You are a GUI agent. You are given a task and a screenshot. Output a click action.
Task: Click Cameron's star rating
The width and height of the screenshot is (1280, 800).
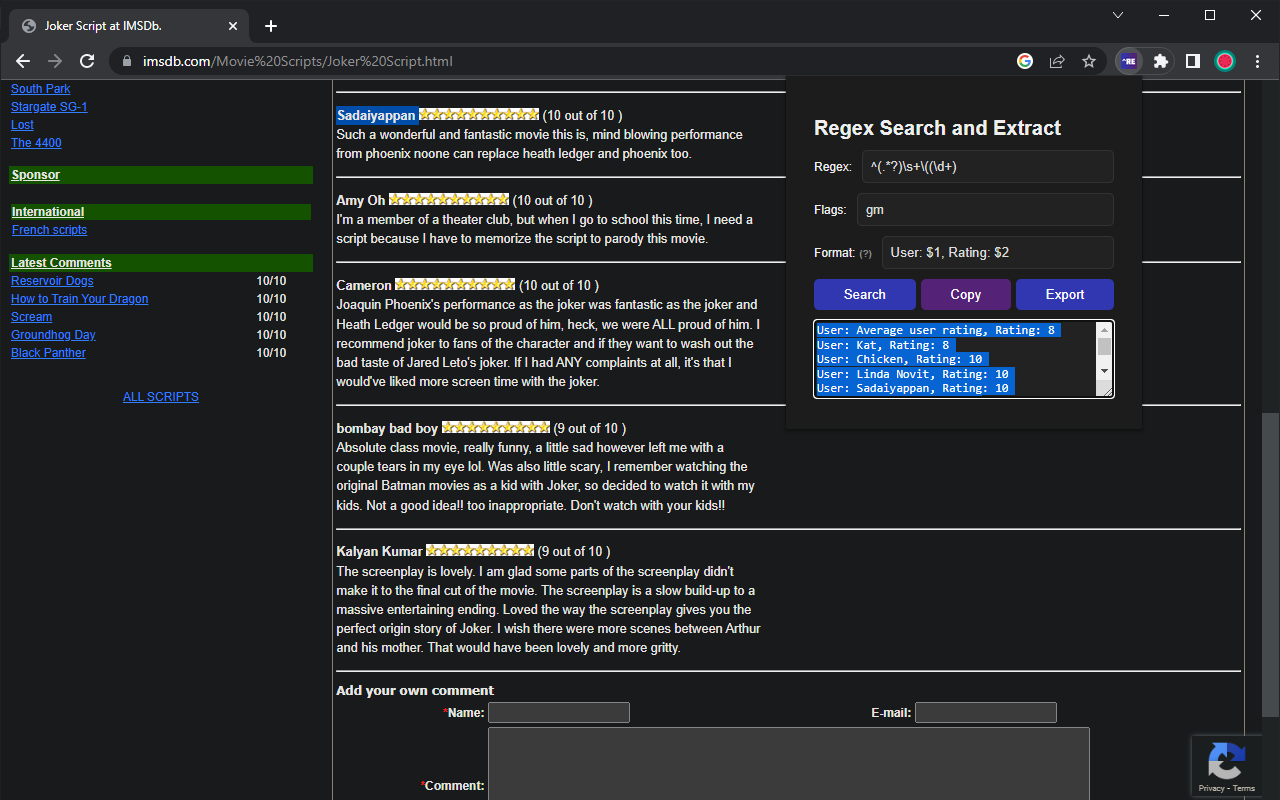click(x=455, y=285)
